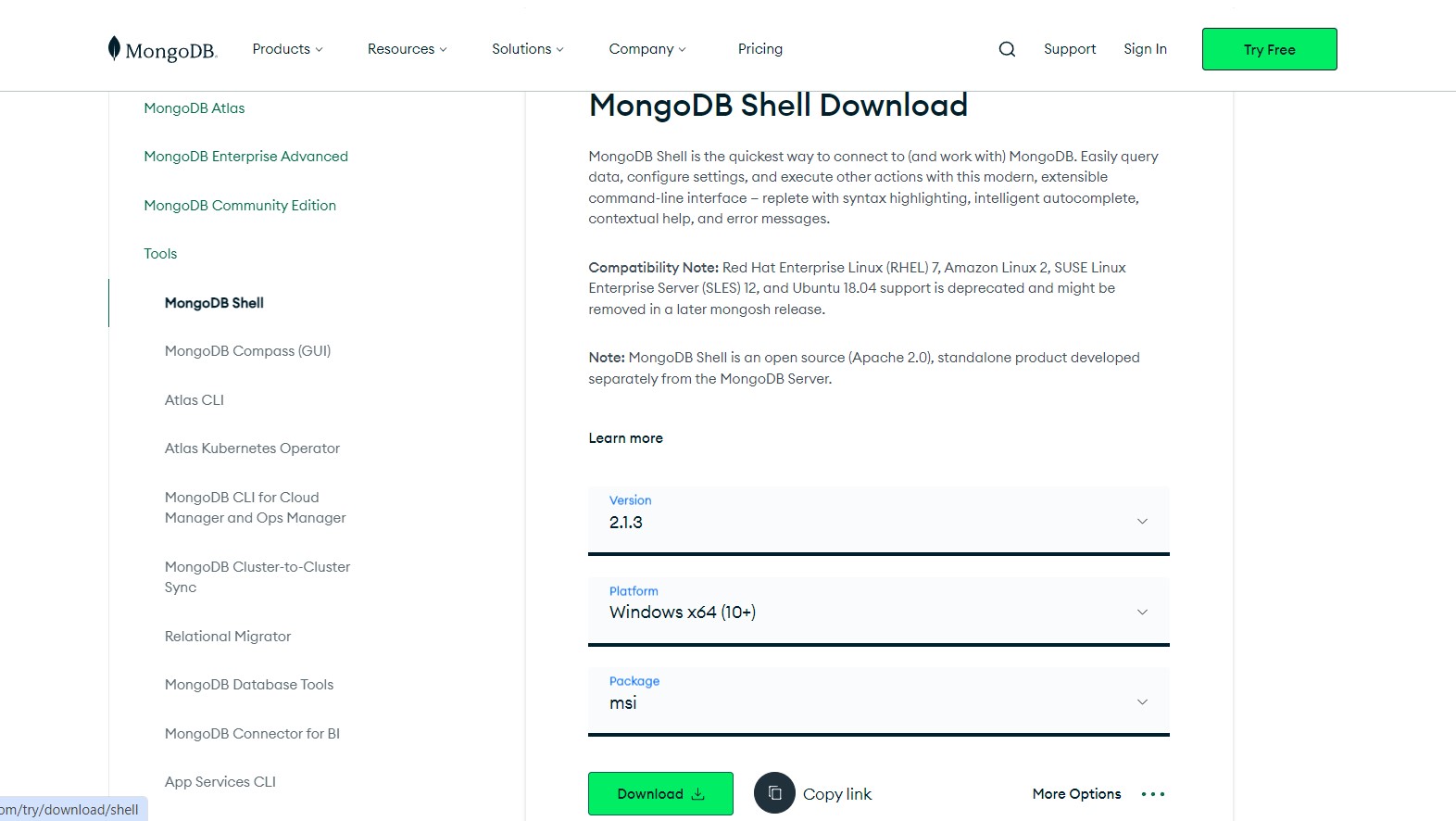The image size is (1456, 821).
Task: Click Sign In
Action: 1145,49
